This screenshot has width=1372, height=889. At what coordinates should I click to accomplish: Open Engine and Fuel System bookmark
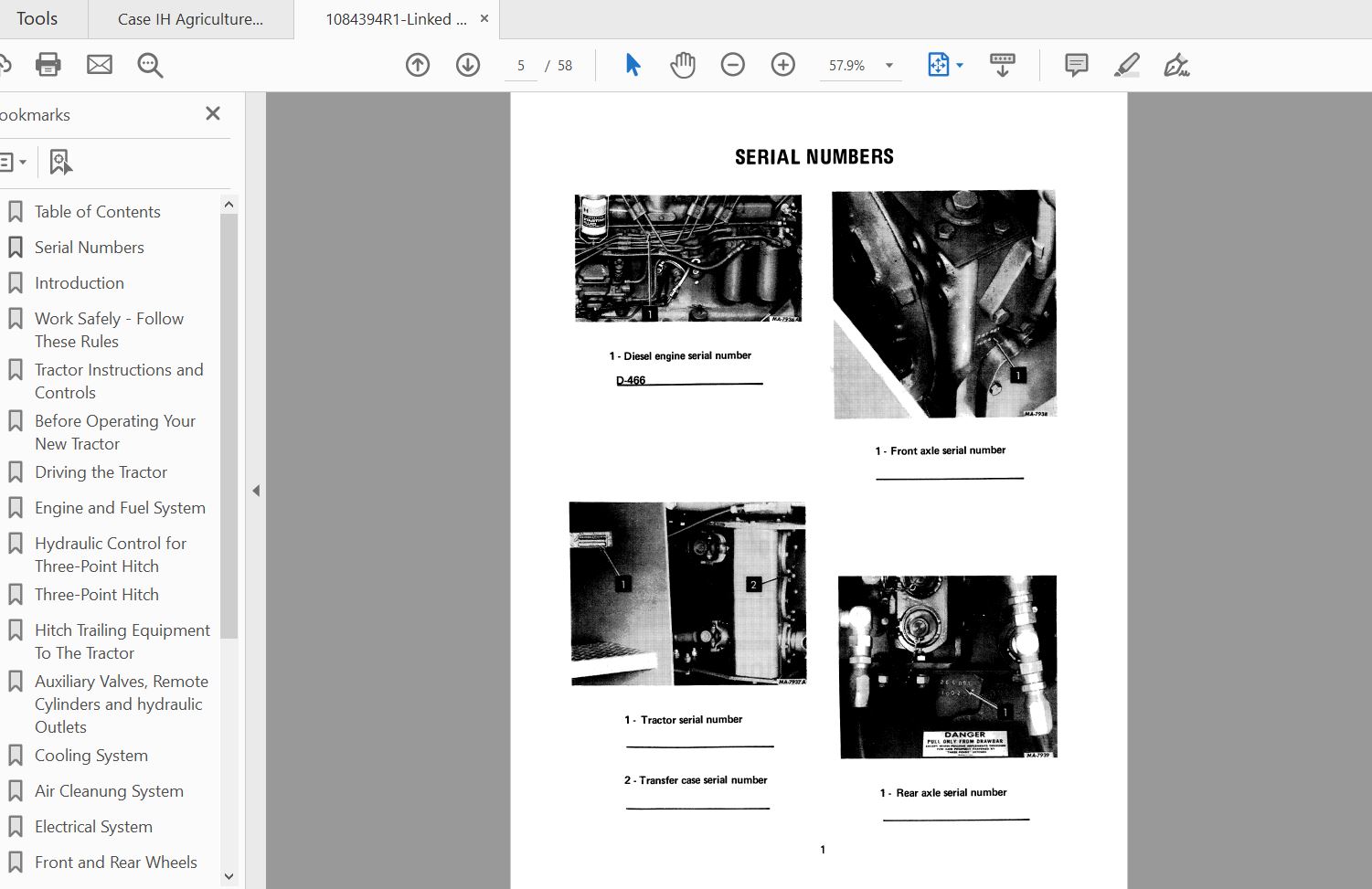120,508
